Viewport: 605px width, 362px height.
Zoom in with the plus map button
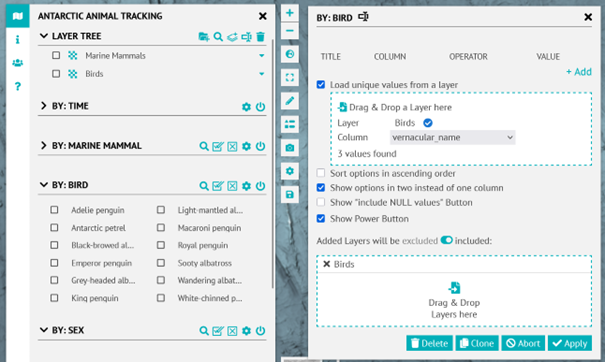click(x=290, y=13)
